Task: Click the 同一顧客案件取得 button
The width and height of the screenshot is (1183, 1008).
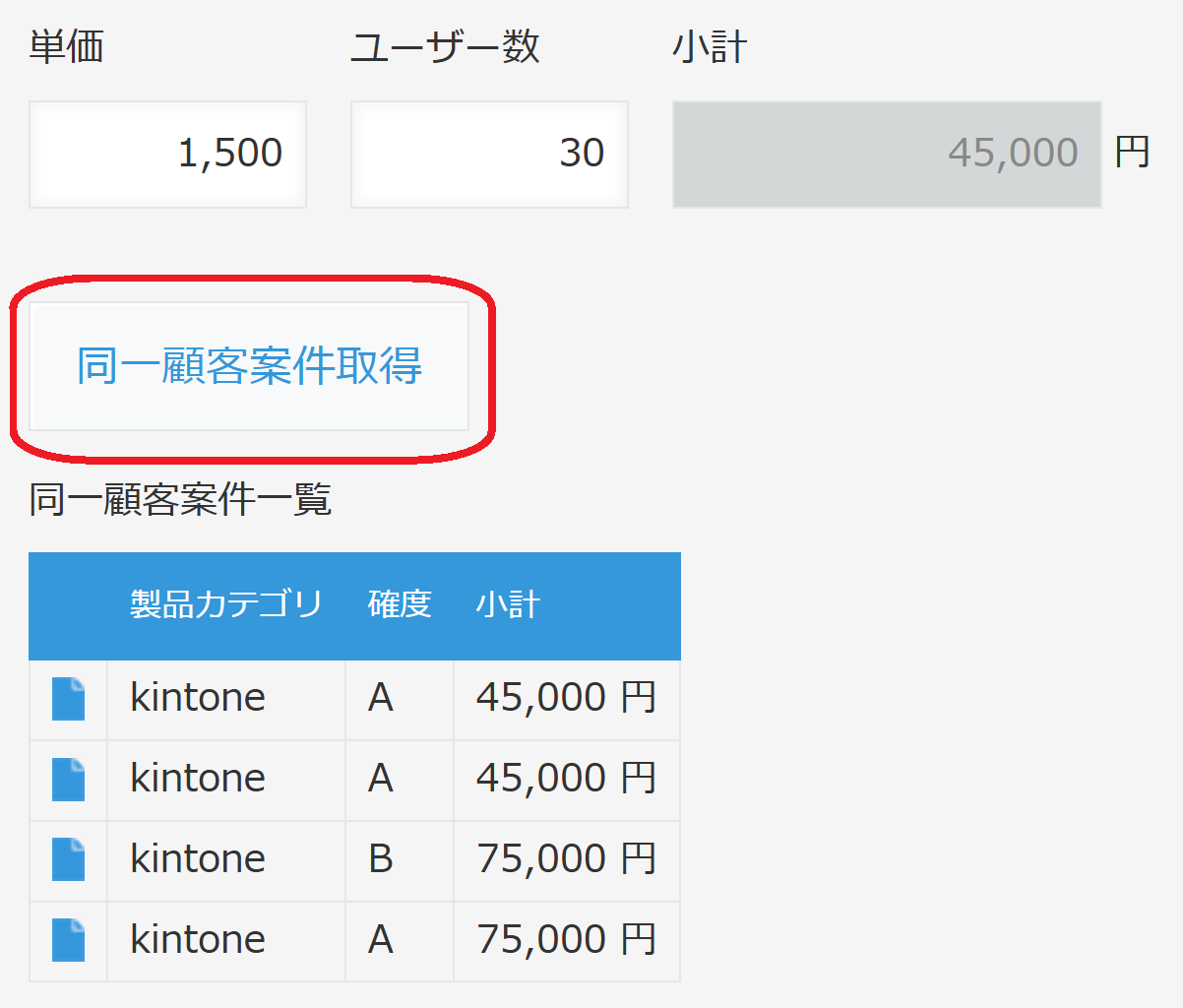Action: click(249, 366)
